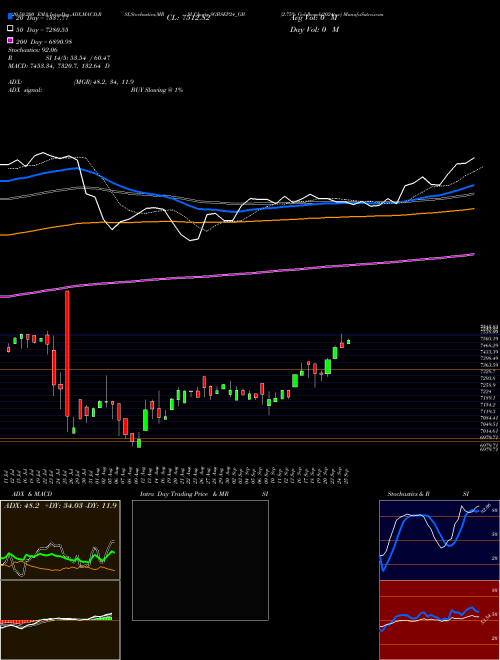The height and width of the screenshot is (660, 500).
Task: Open the red RSI chart panel
Action: pos(439,620)
